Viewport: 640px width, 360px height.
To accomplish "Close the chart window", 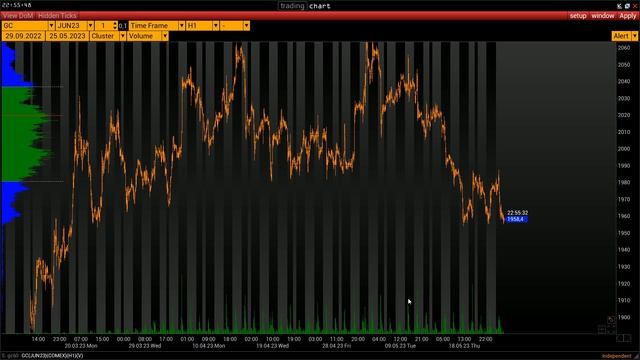I will (x=635, y=6).
